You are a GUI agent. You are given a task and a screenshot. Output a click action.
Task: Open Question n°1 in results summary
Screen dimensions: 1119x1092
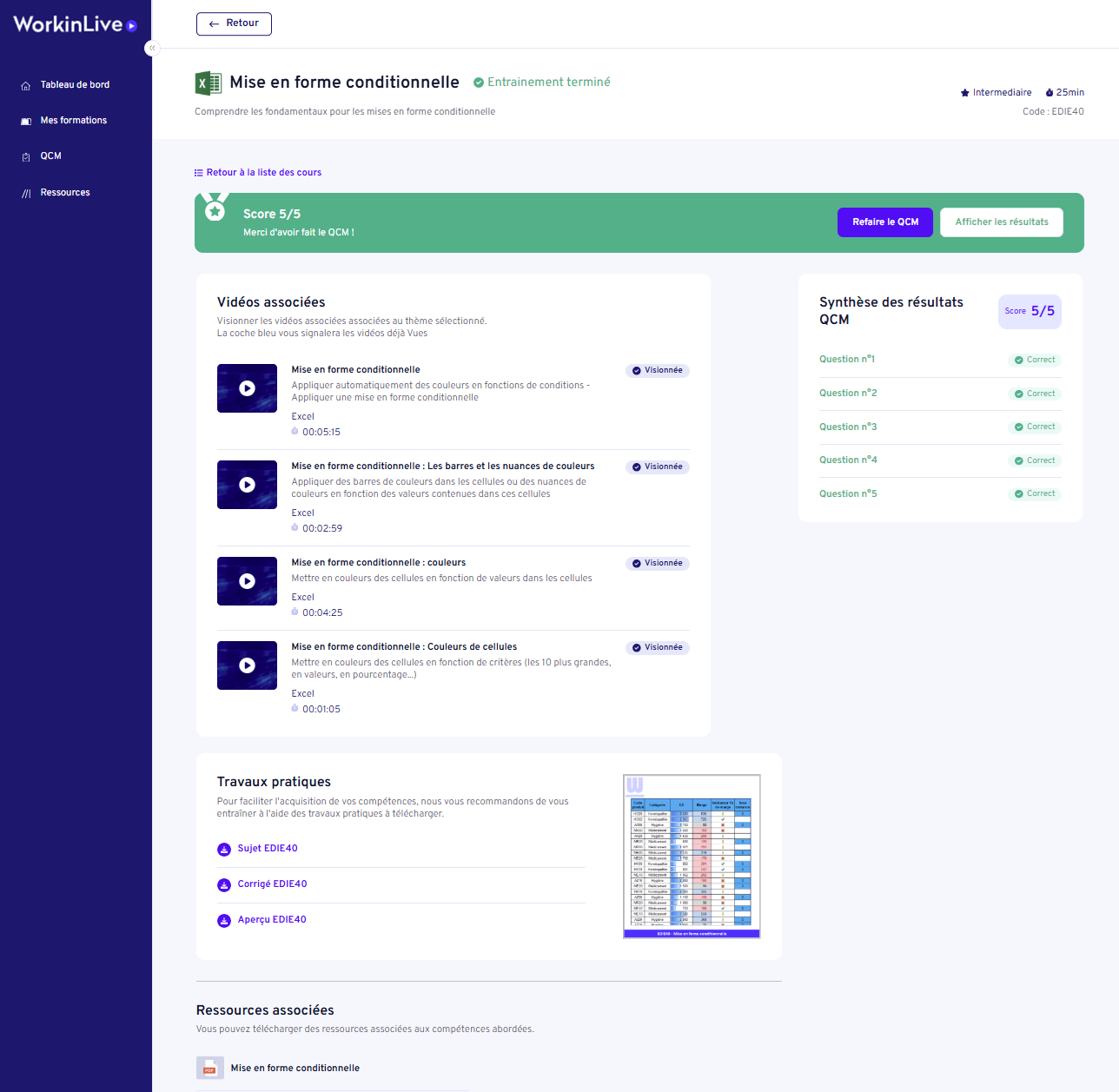847,360
